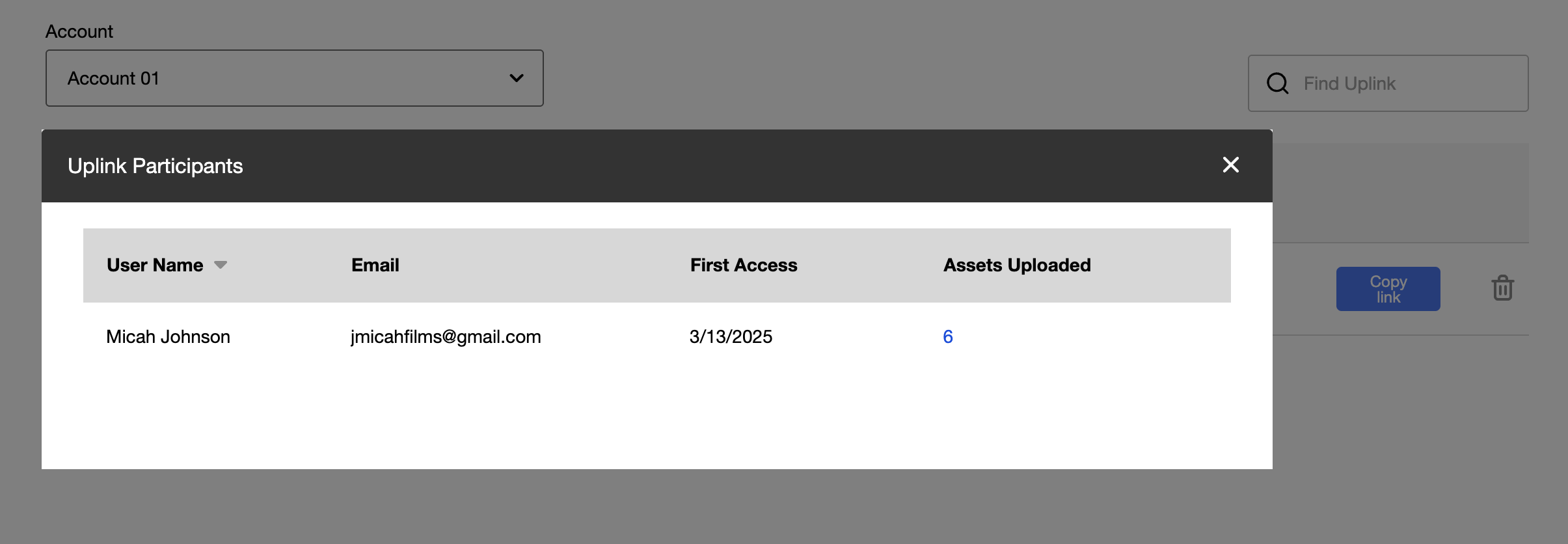
Task: Select the Email column header
Action: pyautogui.click(x=375, y=265)
